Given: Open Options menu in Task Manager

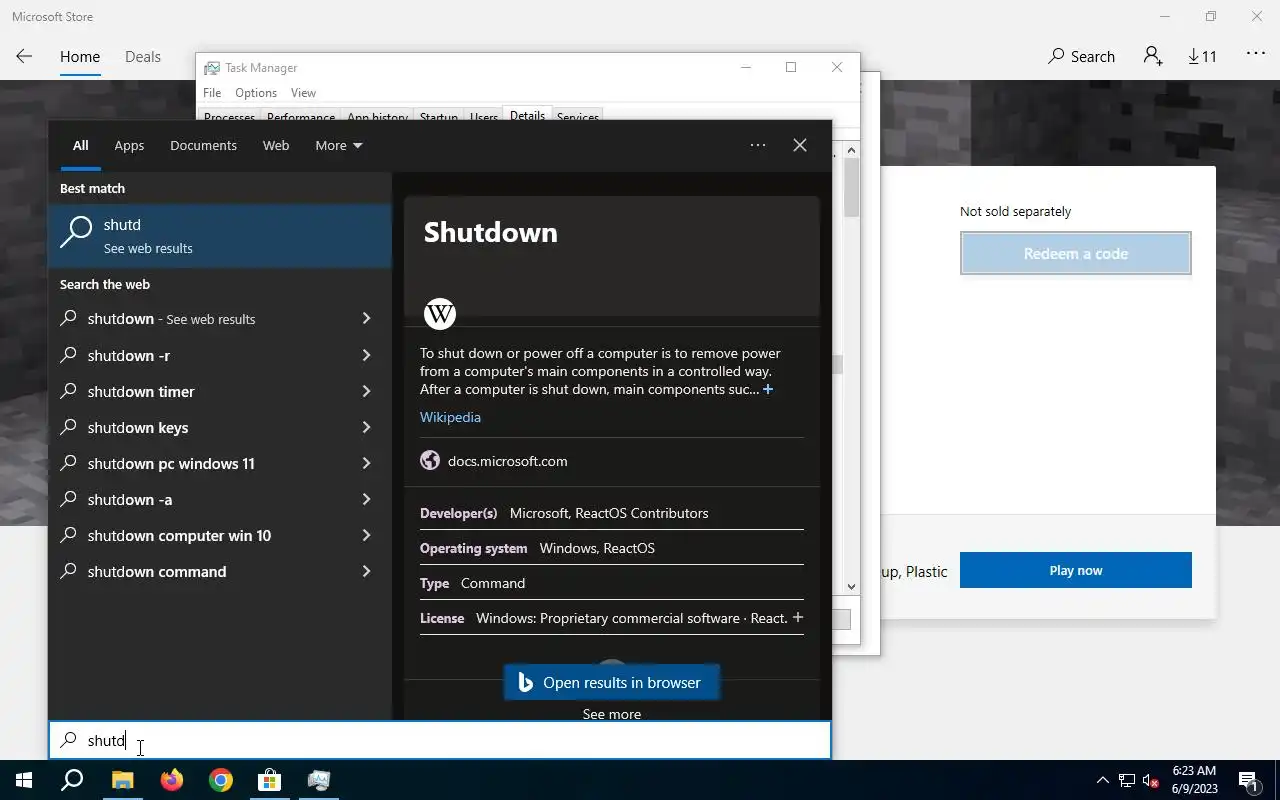Looking at the screenshot, I should 256,92.
